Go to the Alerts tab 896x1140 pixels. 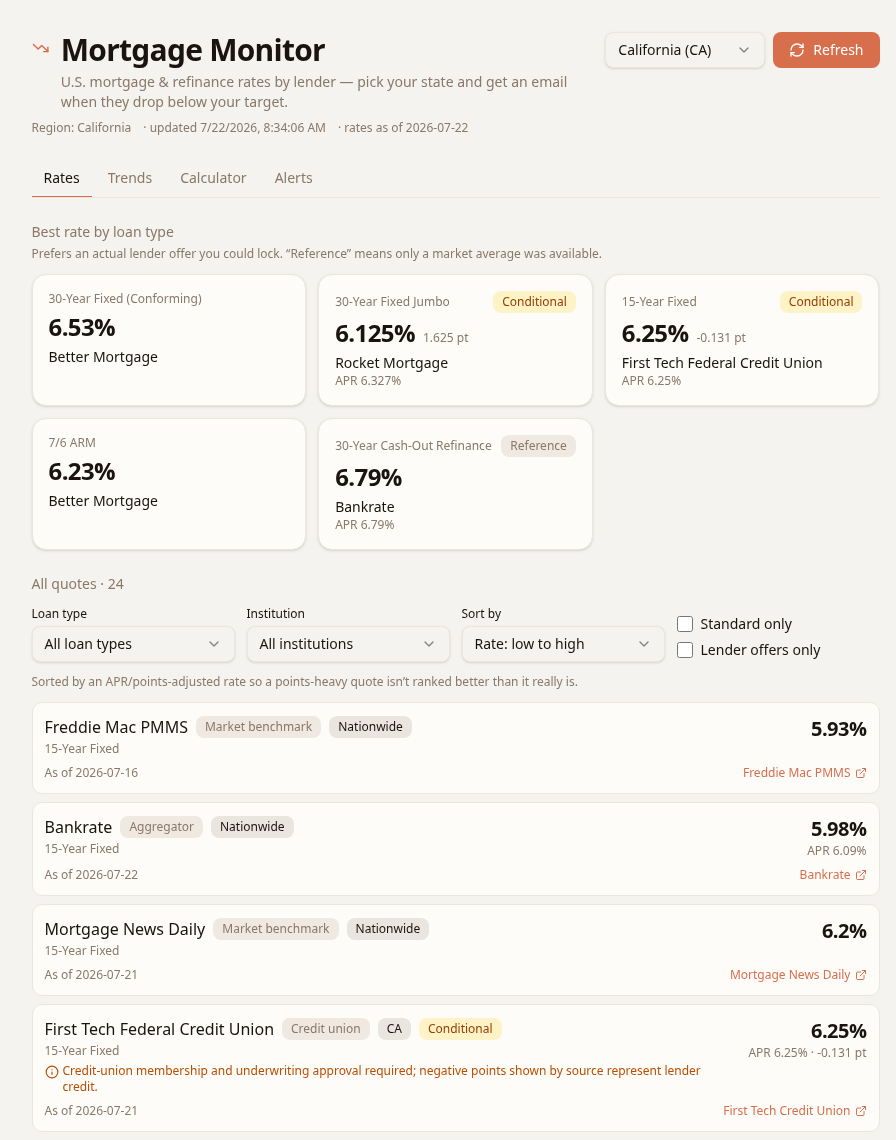294,178
